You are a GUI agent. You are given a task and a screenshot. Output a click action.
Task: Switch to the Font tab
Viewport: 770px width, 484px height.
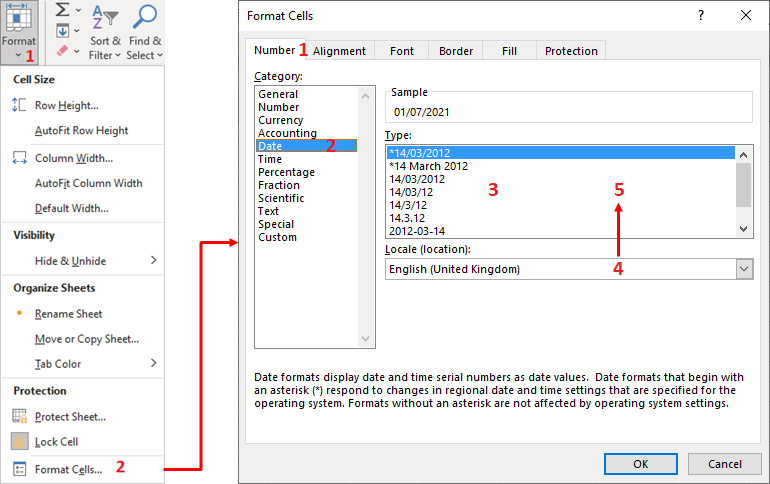tap(402, 51)
